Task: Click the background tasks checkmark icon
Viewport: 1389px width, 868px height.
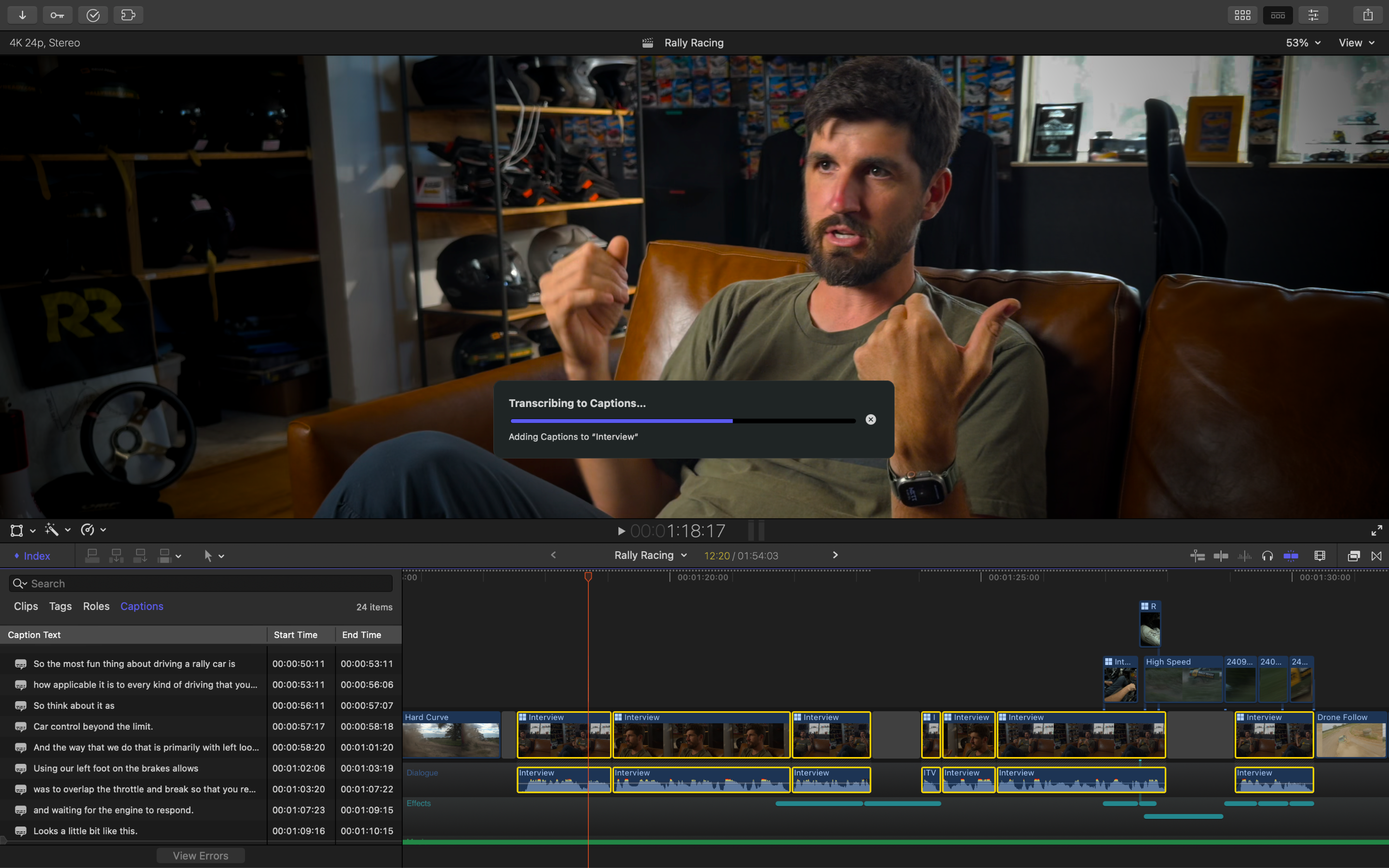Action: (93, 15)
